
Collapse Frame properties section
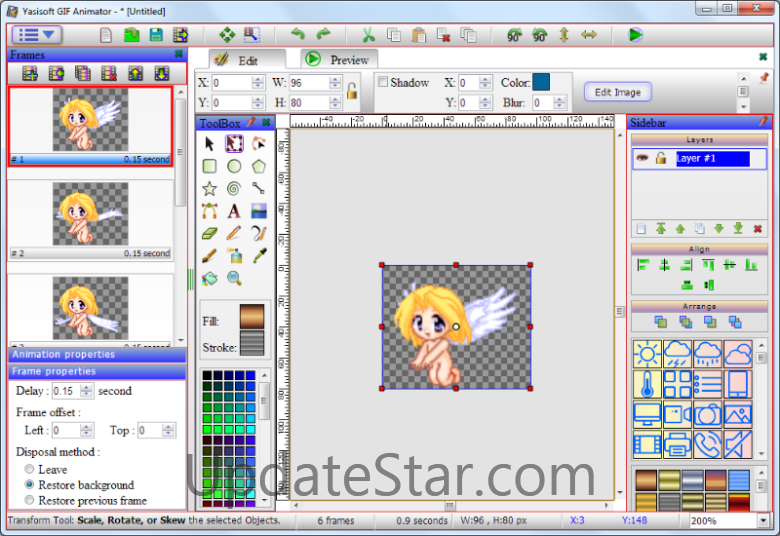pyautogui.click(x=97, y=372)
